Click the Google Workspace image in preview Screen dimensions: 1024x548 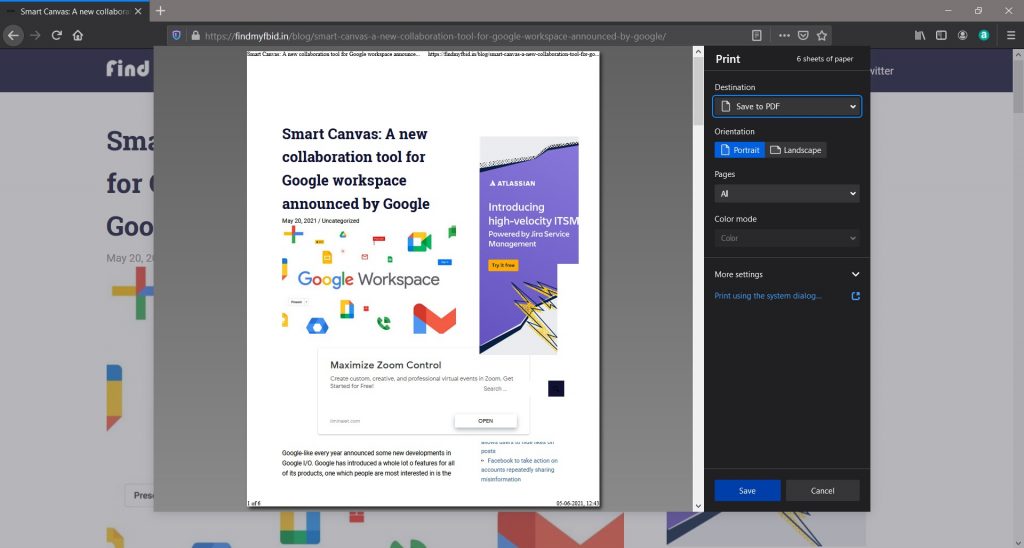point(369,280)
